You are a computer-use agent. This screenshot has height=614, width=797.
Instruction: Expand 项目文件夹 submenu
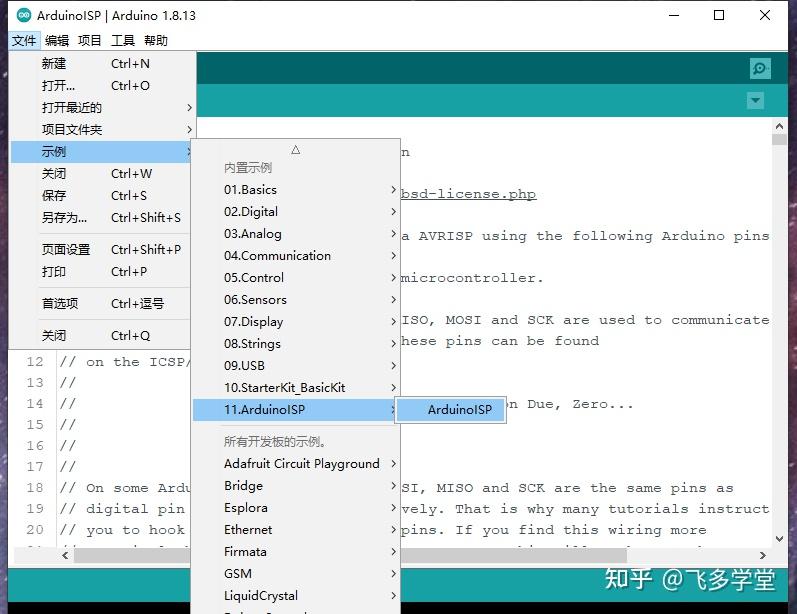(102, 129)
